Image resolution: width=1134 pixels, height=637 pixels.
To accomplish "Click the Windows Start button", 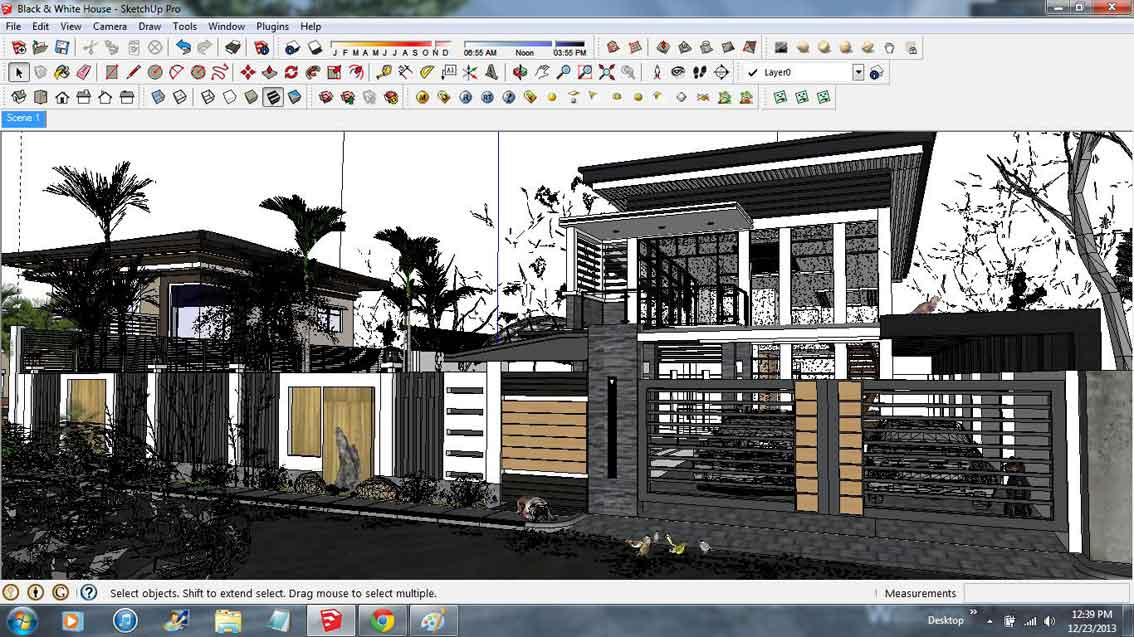I will pyautogui.click(x=22, y=621).
